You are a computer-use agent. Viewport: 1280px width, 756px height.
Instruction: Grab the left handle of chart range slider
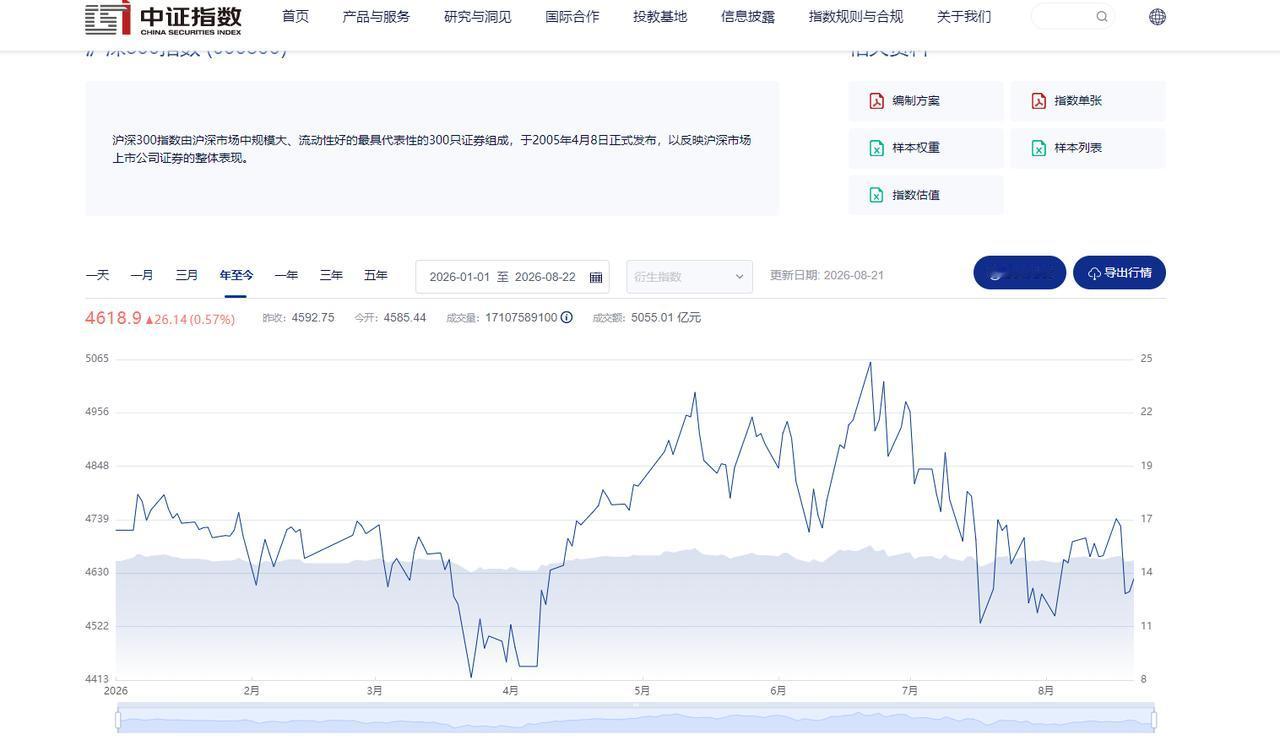click(x=118, y=719)
